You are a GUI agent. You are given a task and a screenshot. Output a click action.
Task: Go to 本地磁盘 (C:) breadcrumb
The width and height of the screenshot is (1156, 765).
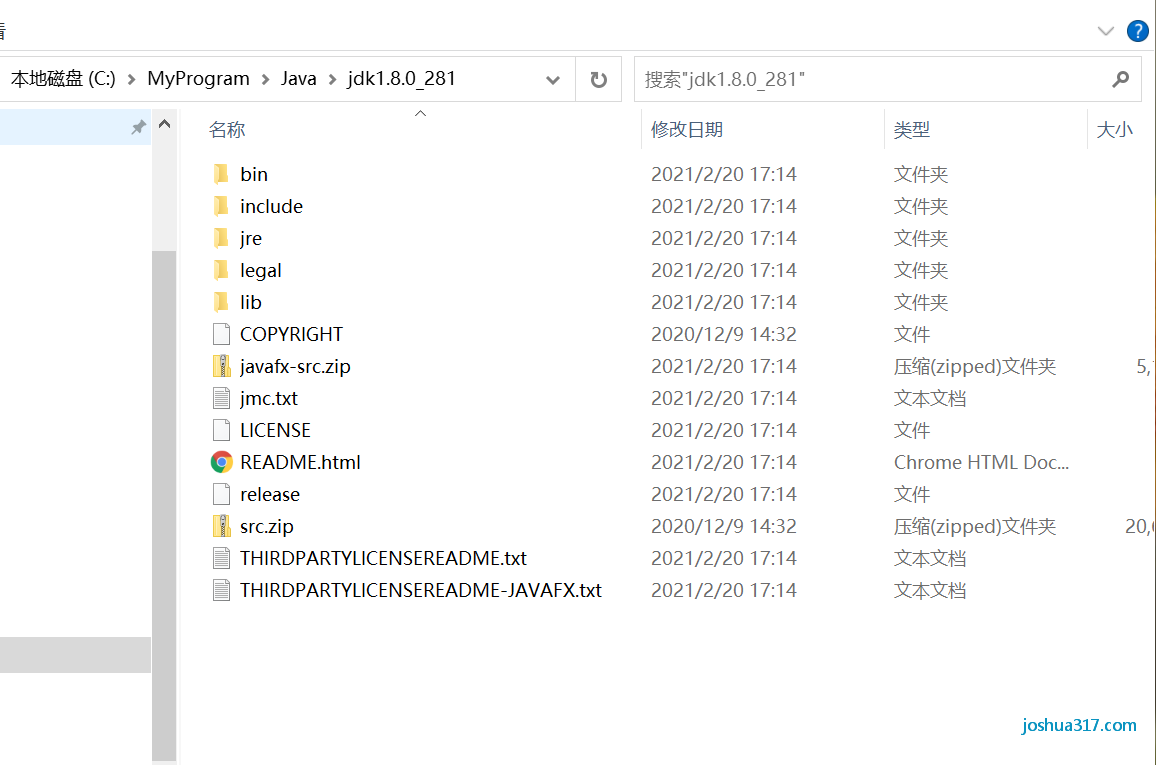tap(63, 79)
